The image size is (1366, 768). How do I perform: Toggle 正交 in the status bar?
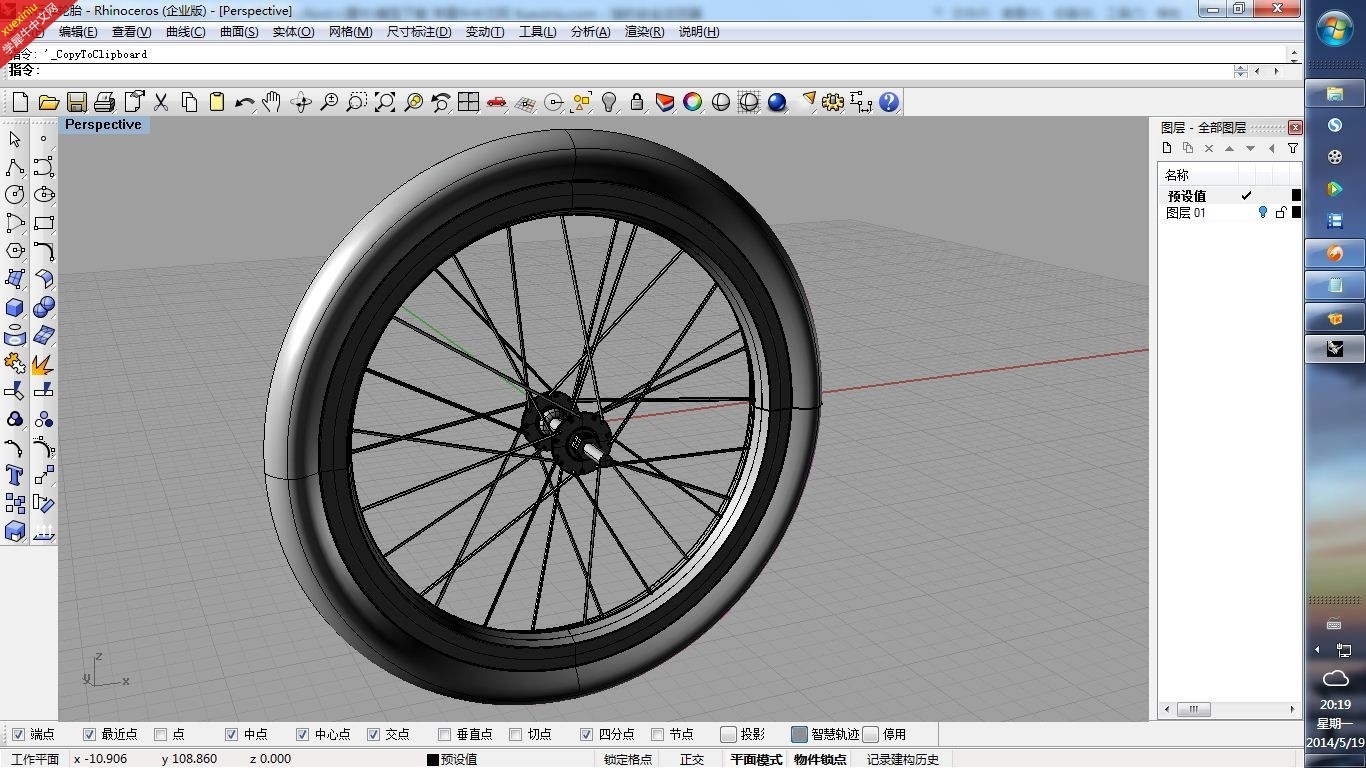click(692, 759)
